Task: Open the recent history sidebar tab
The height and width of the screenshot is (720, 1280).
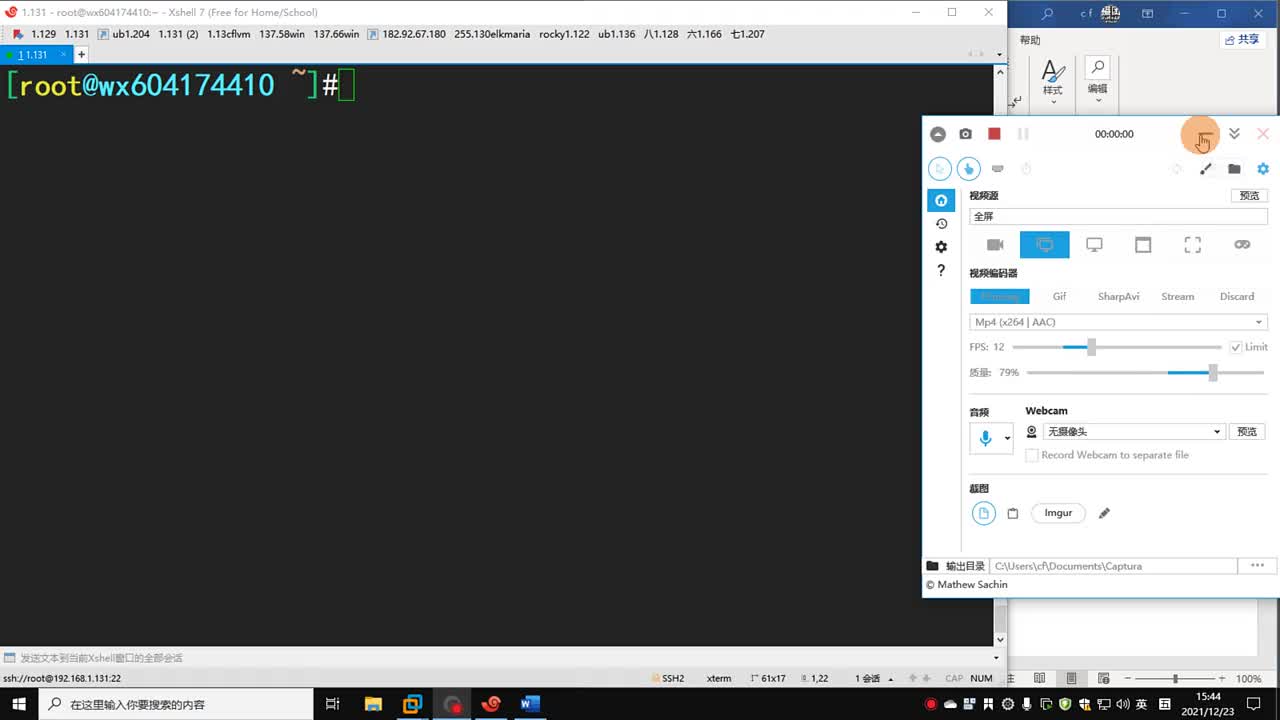Action: [x=941, y=224]
